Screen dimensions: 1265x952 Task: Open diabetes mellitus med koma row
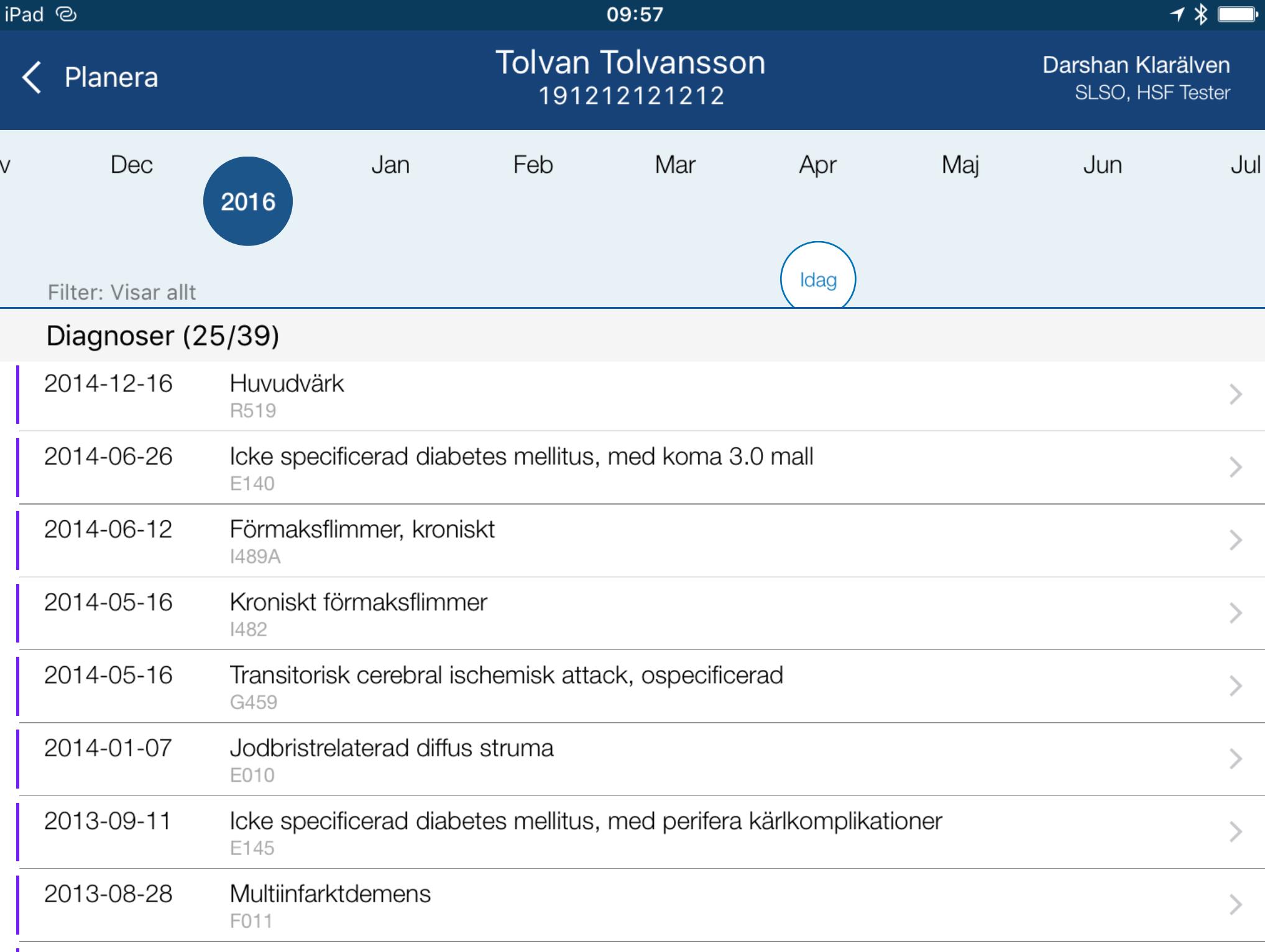pos(632,467)
